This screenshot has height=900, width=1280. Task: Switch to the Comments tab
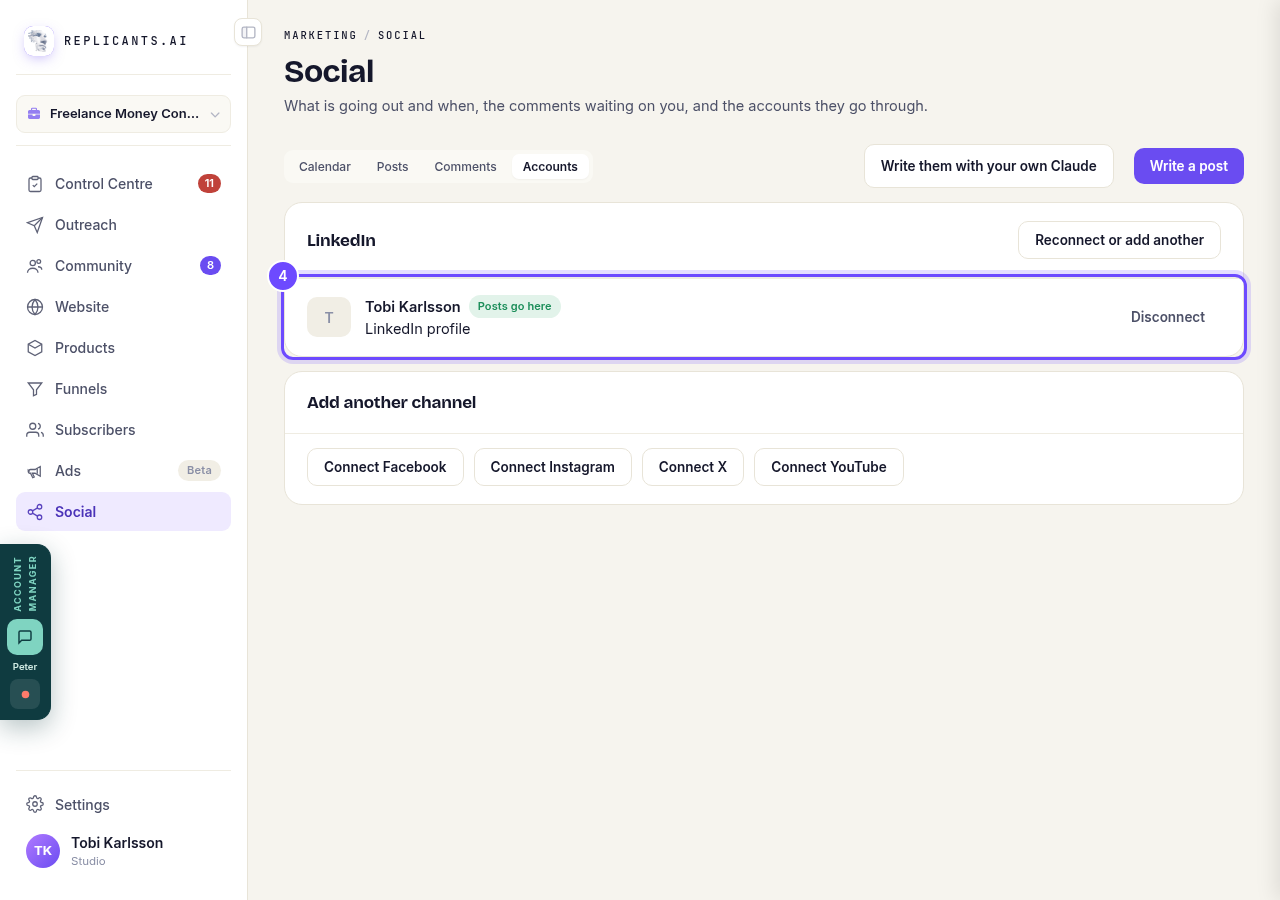[465, 167]
